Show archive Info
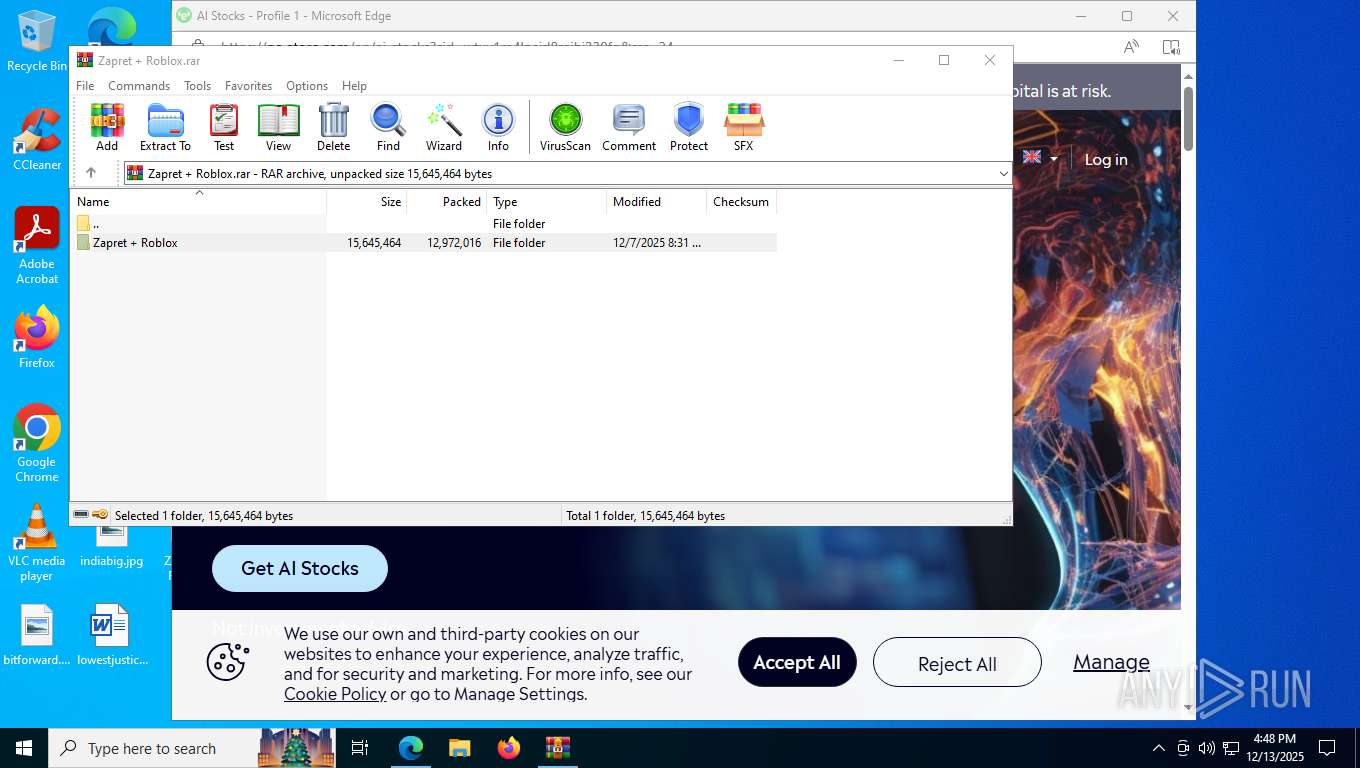This screenshot has width=1360, height=768. point(498,128)
